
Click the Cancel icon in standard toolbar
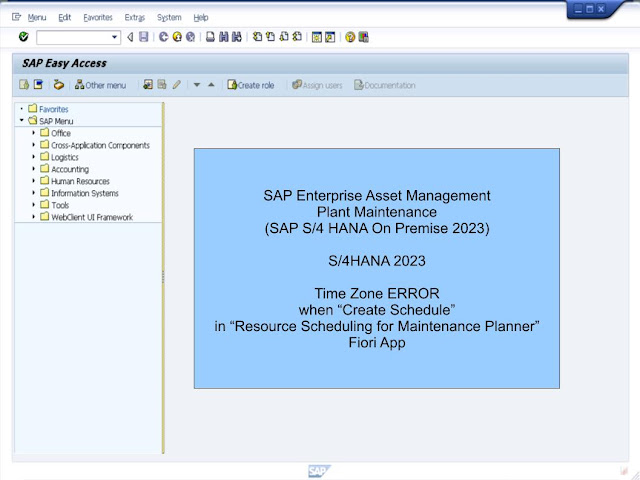pos(190,37)
